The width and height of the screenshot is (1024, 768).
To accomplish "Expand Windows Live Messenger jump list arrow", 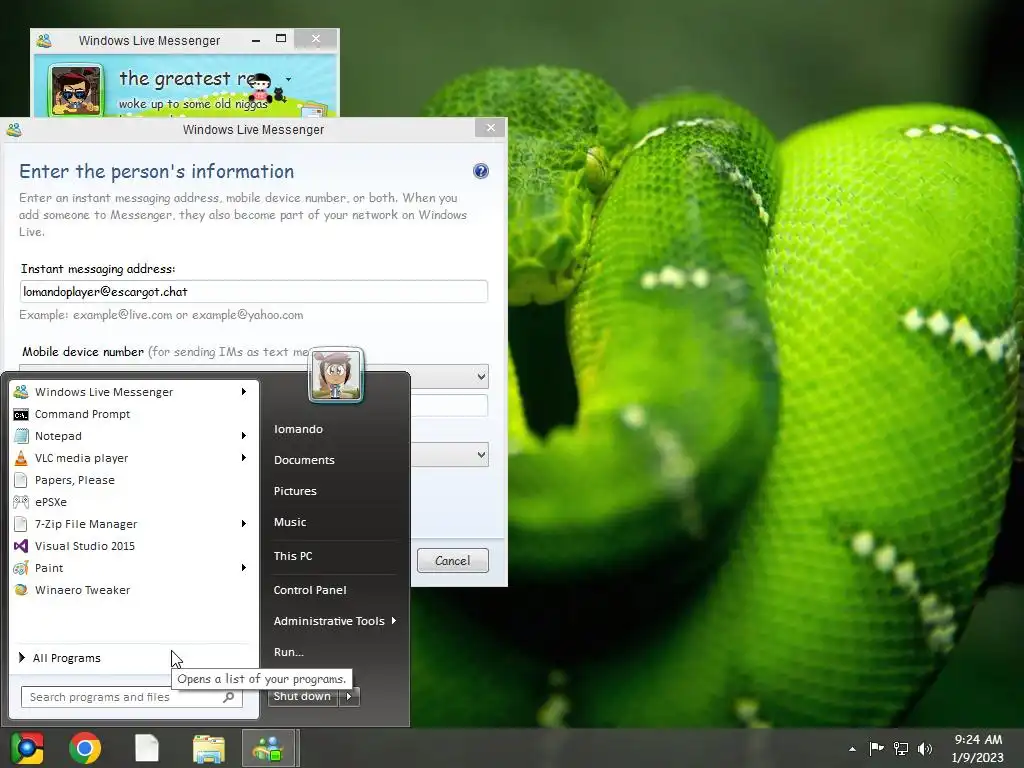I will tap(244, 392).
